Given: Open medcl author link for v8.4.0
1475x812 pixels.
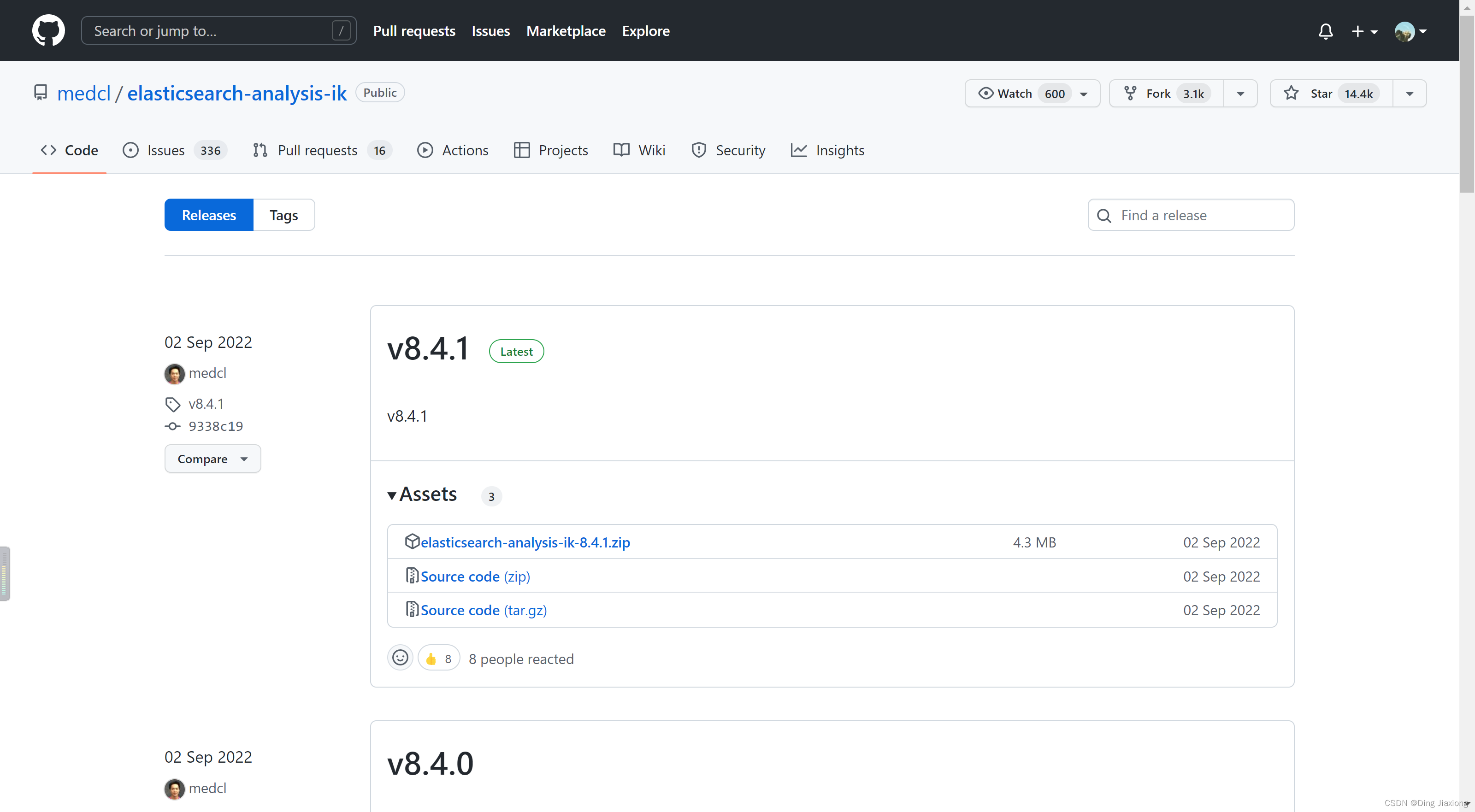Looking at the screenshot, I should (207, 788).
